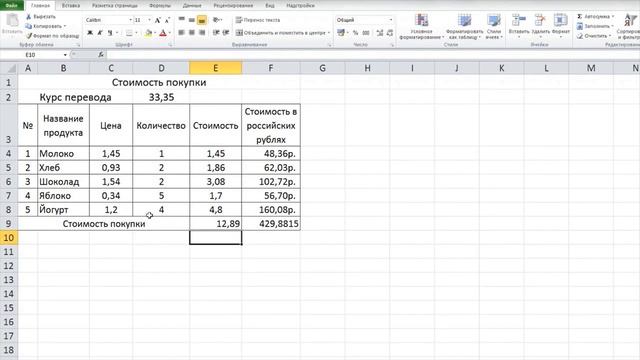Switch to the Review (Рецензирование) tab
The width and height of the screenshot is (640, 360).
click(233, 6)
